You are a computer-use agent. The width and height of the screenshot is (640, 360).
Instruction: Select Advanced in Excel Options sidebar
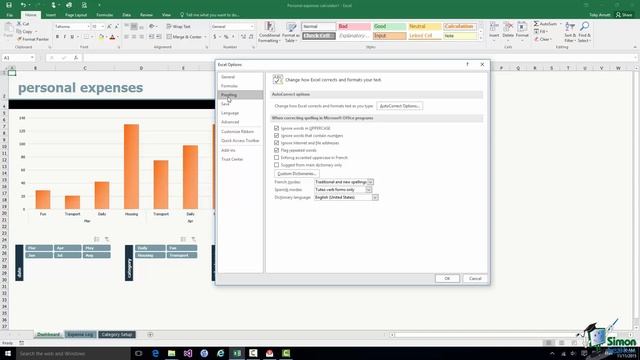[230, 122]
